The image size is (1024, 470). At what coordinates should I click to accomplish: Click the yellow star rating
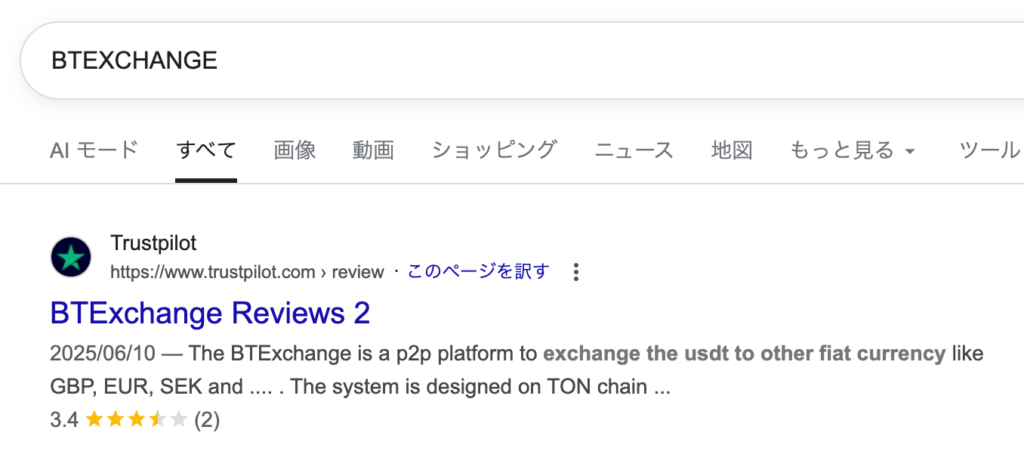[136, 420]
